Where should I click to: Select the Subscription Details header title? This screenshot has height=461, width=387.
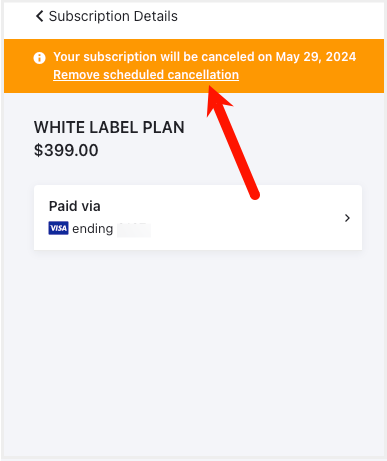click(113, 16)
